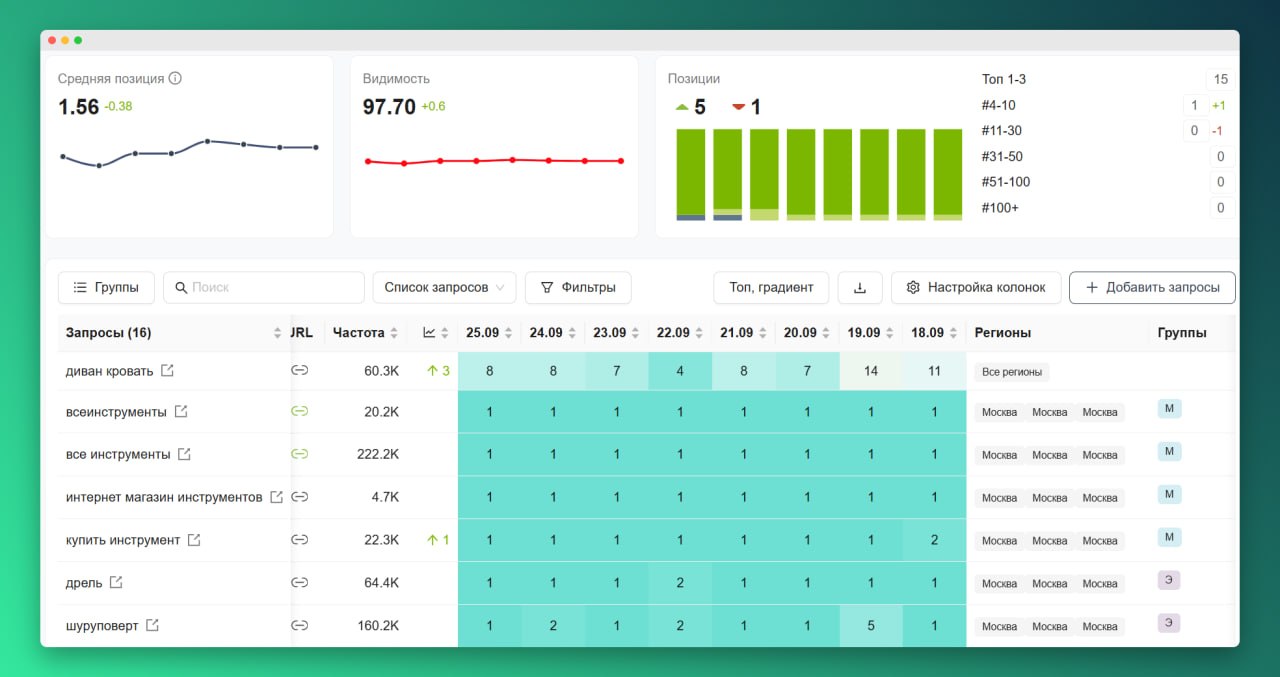Click frequency 222.2K in все инструменты row
Viewport: 1280px width, 677px height.
378,454
